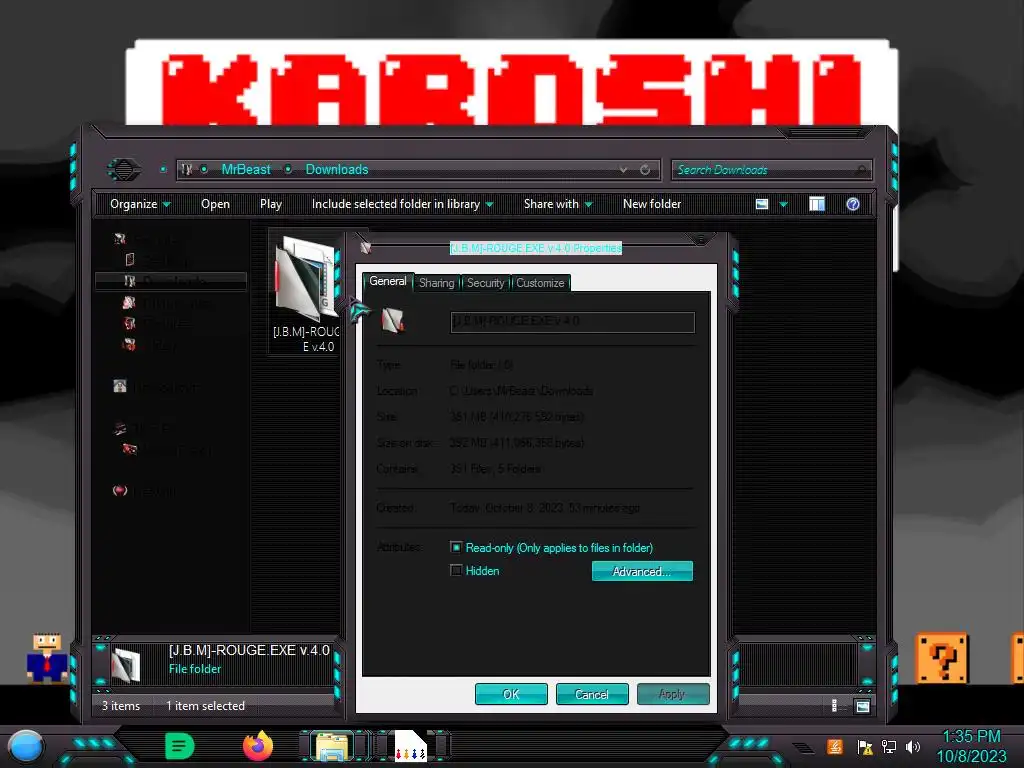
Task: Click the Downloads breadcrumb in address bar
Action: tap(337, 169)
